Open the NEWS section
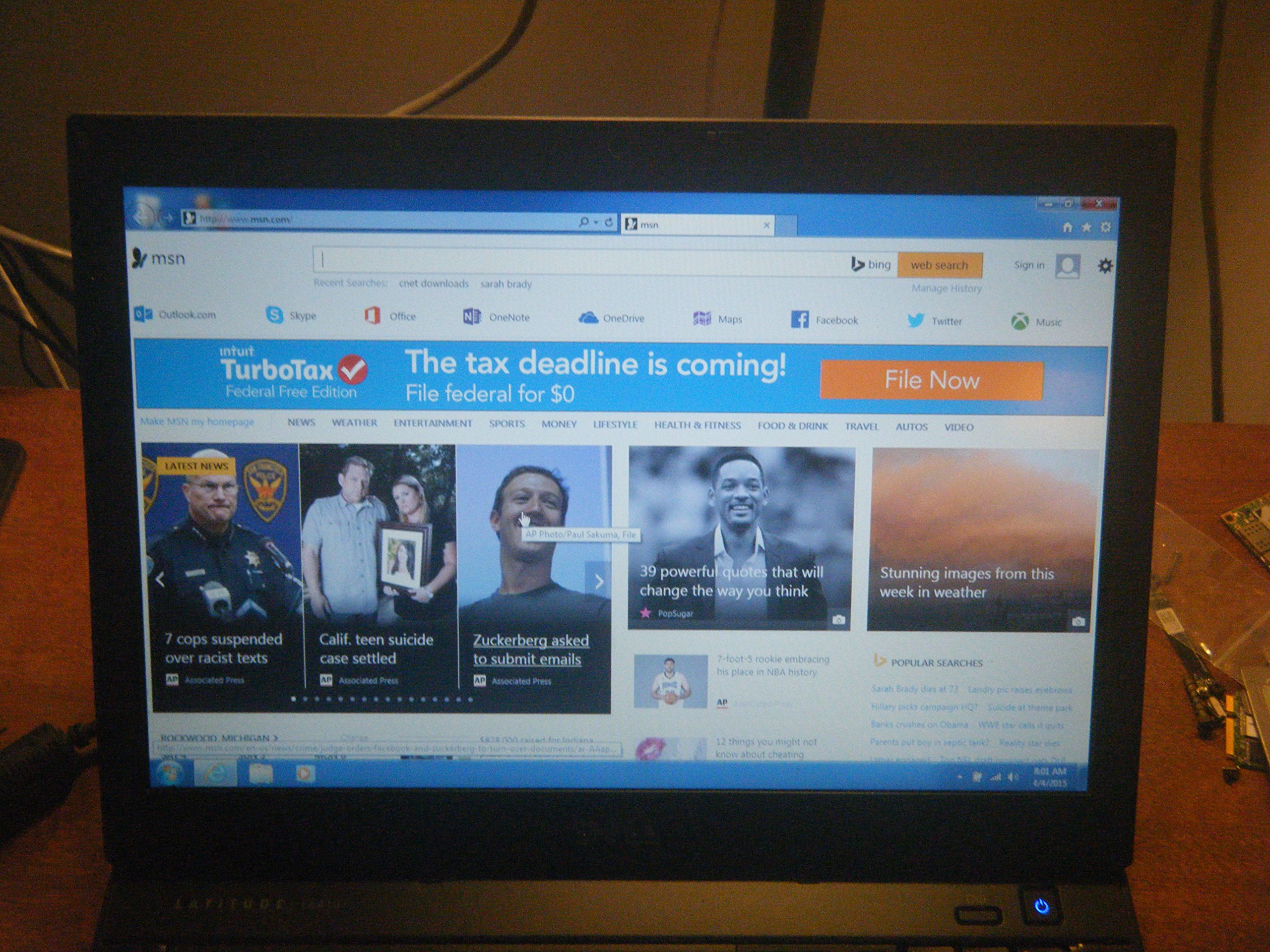 tap(302, 422)
